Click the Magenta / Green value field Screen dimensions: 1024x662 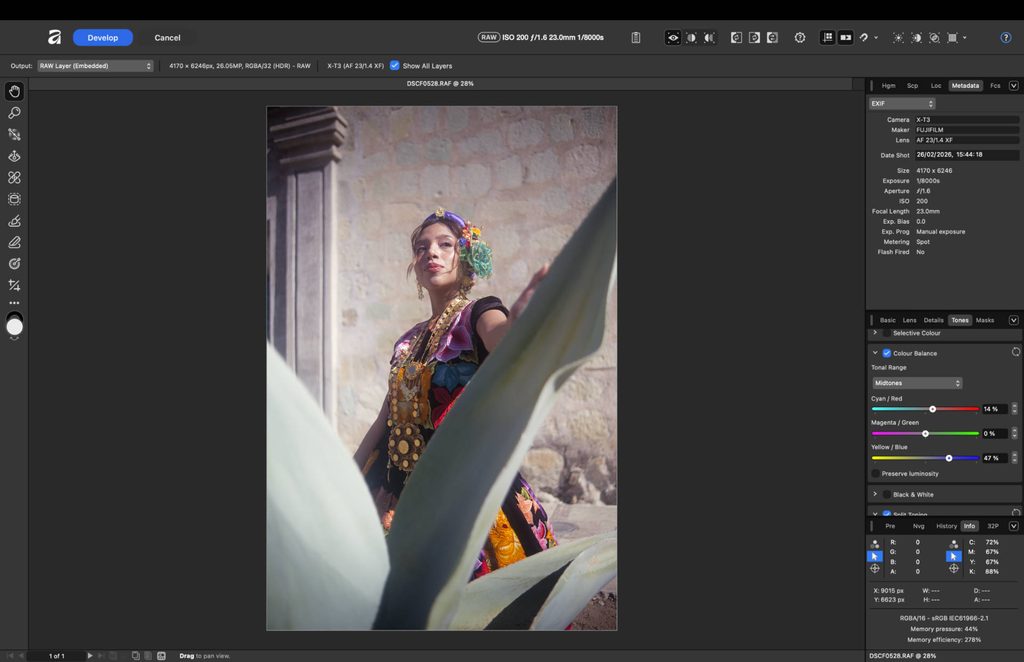995,433
